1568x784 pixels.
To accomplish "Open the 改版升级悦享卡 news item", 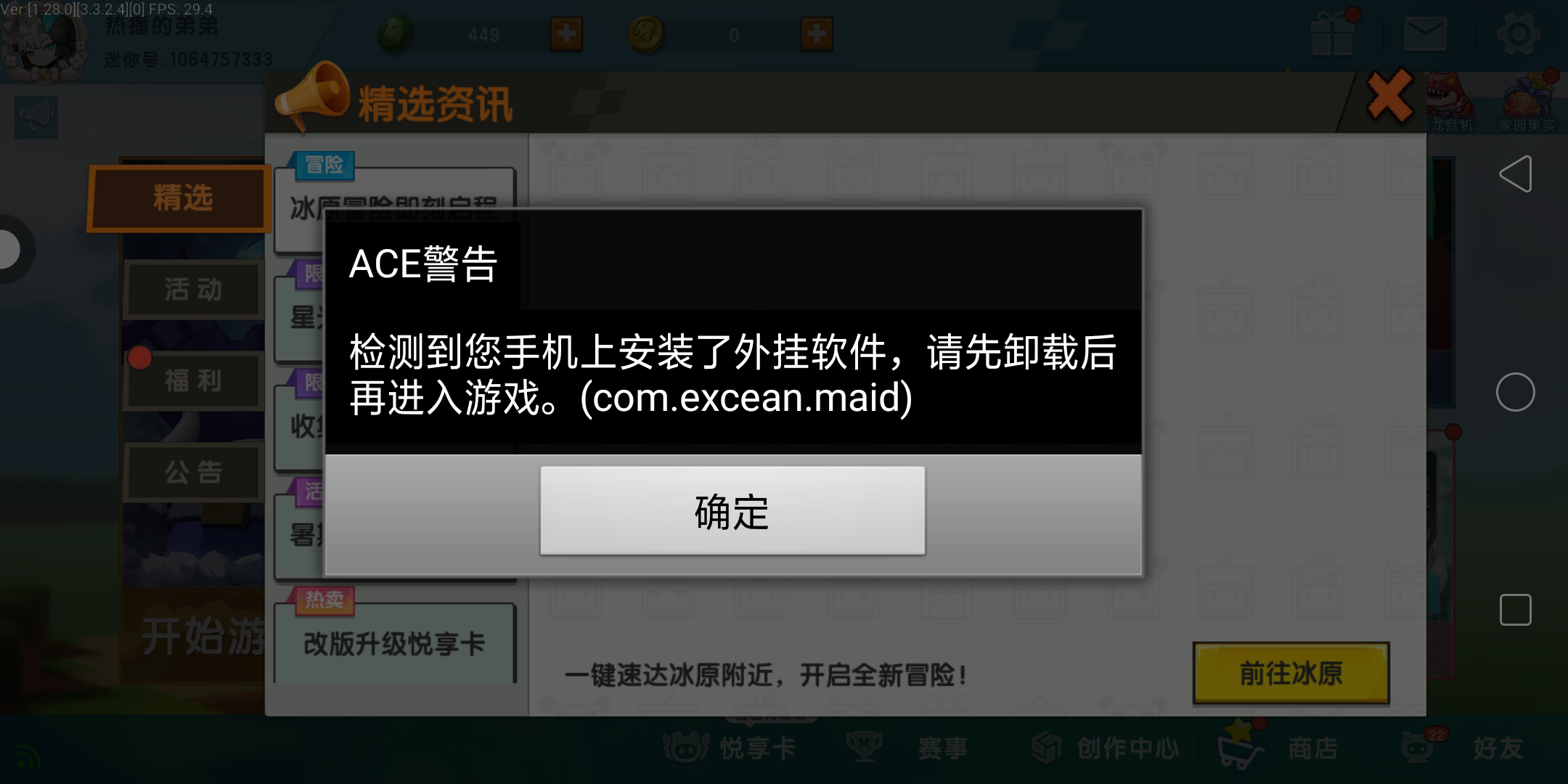I will click(x=396, y=642).
